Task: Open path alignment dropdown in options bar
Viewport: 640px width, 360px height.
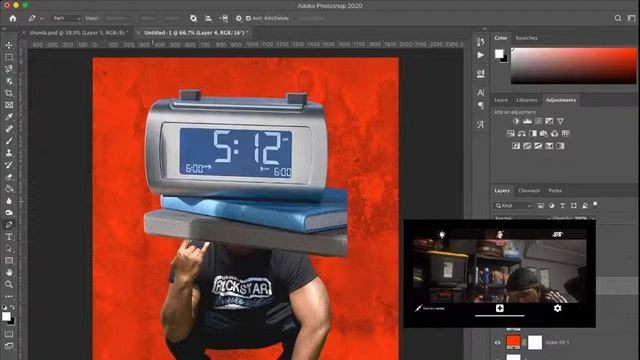Action: pyautogui.click(x=208, y=18)
